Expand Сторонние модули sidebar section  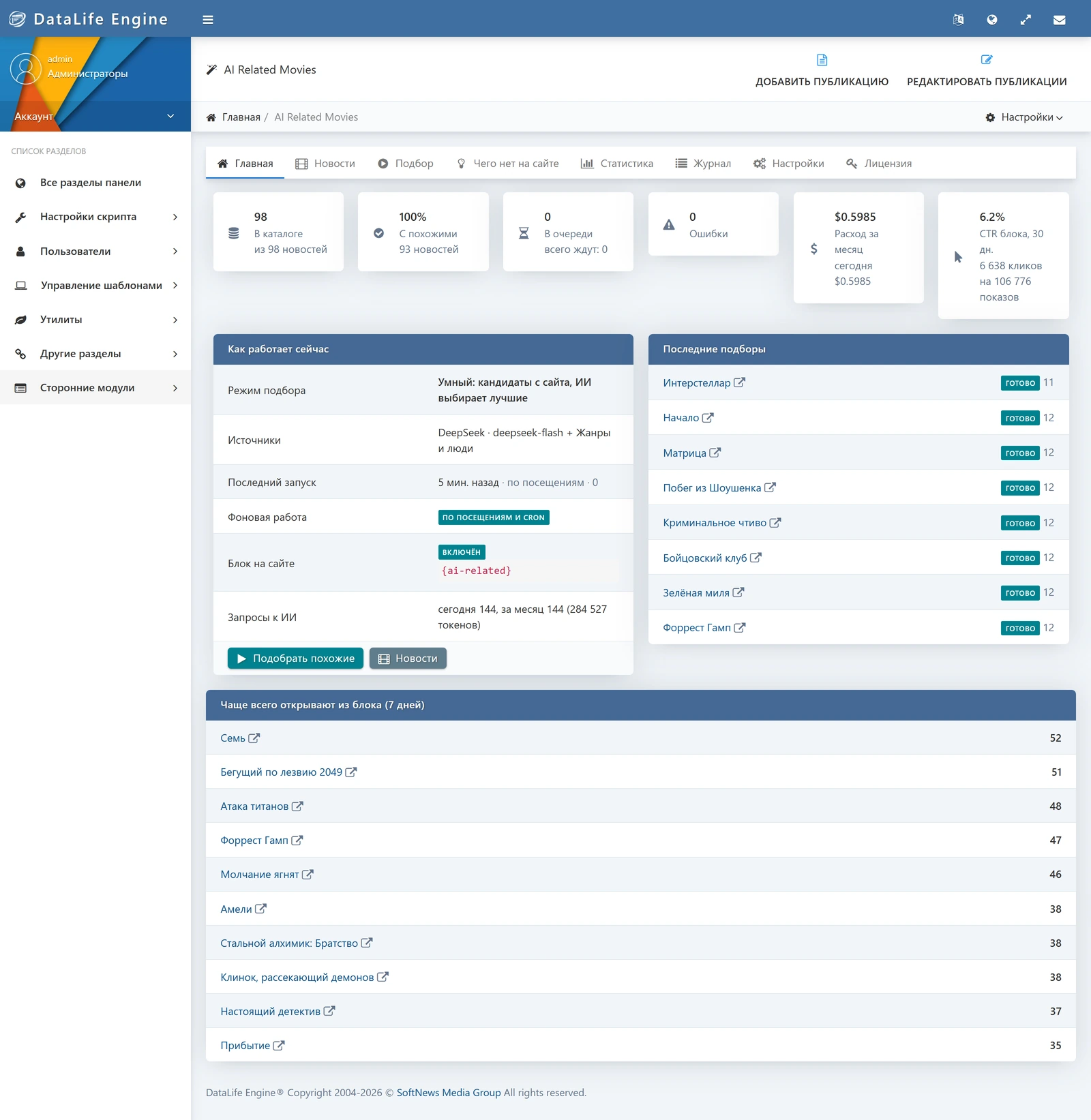click(x=95, y=387)
